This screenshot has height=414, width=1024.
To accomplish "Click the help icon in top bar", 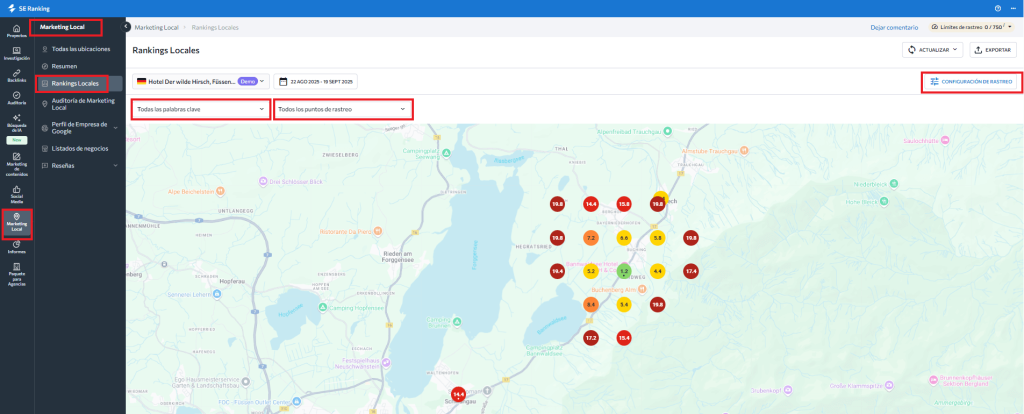I will (x=997, y=8).
